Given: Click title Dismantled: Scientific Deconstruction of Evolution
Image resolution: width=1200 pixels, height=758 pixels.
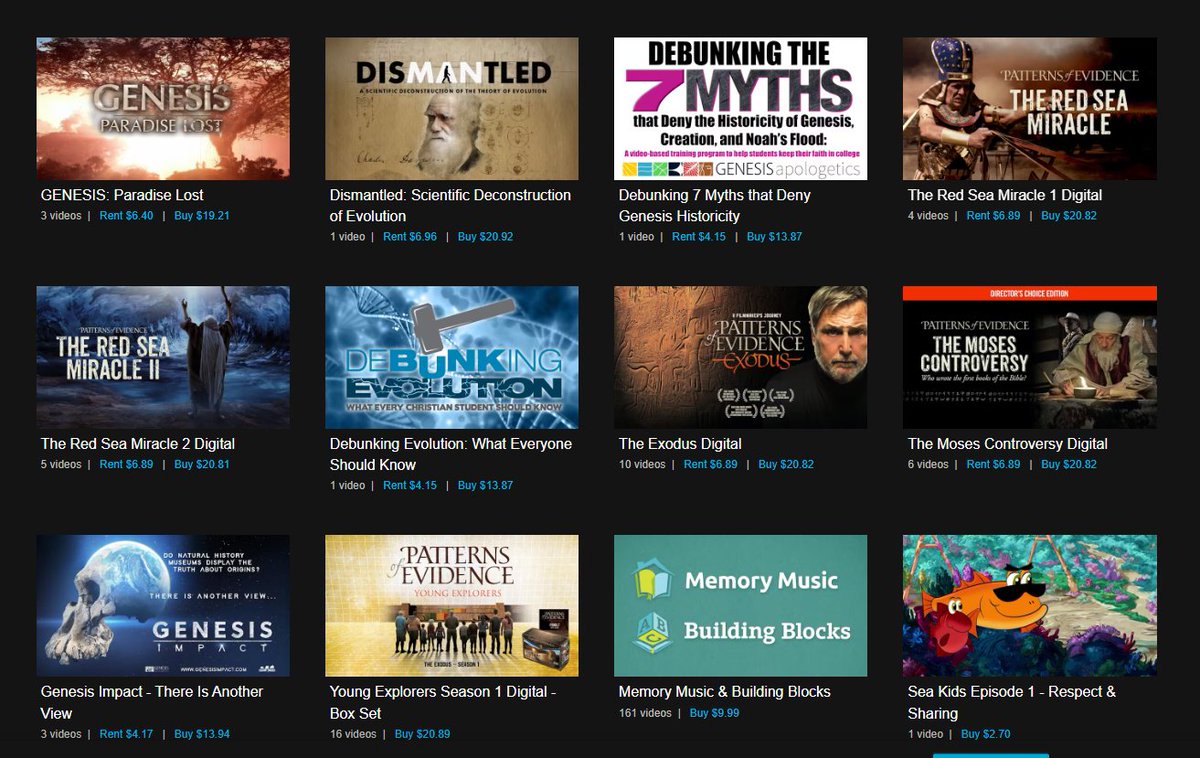Looking at the screenshot, I should pyautogui.click(x=450, y=206).
